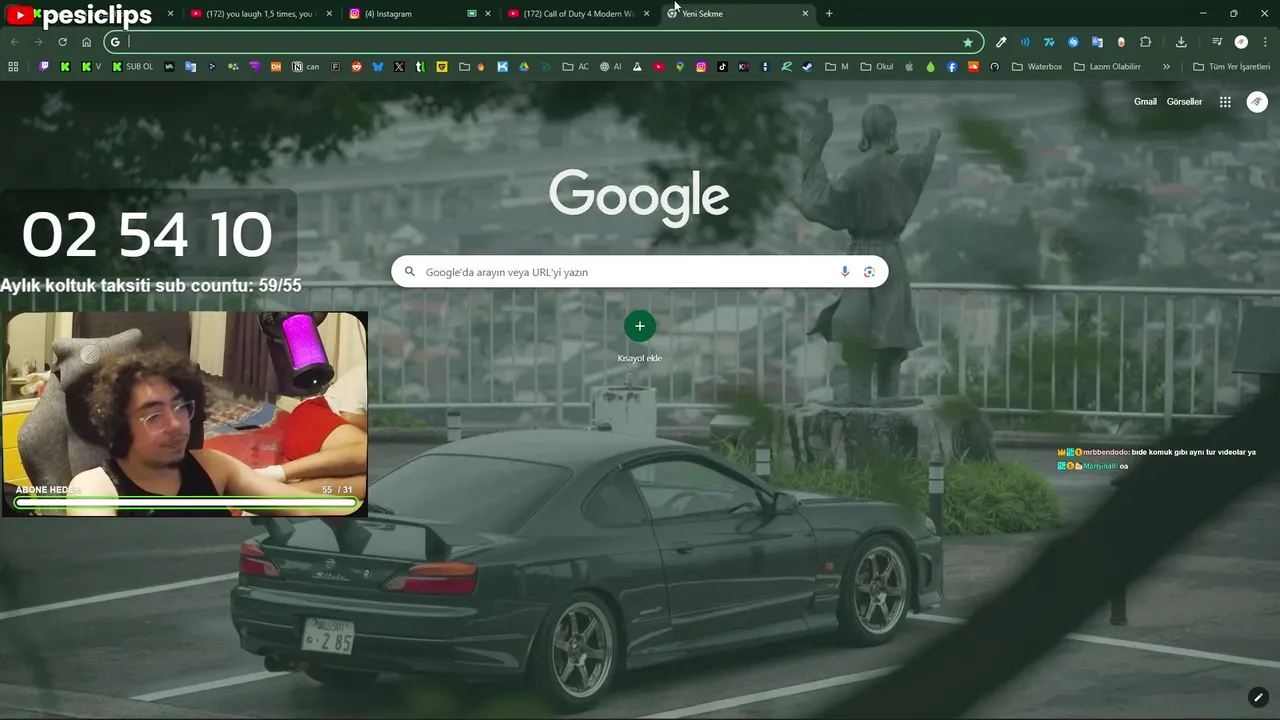The image size is (1280, 720).
Task: Open the Kick 'V' bookmark
Action: (x=92, y=67)
